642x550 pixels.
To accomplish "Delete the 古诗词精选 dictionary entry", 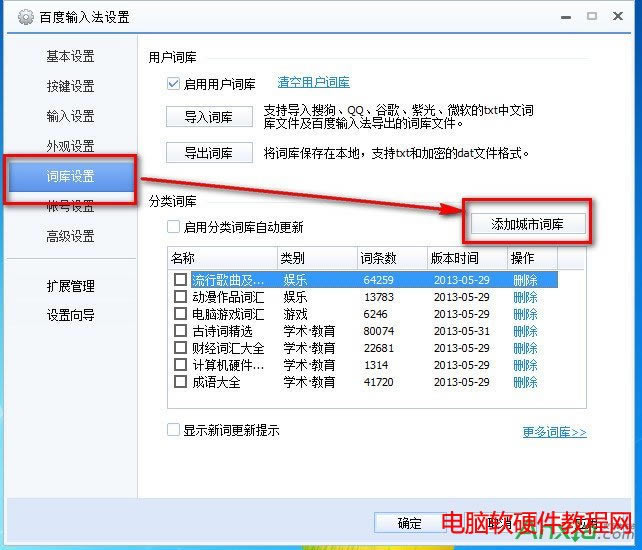I will coord(525,331).
